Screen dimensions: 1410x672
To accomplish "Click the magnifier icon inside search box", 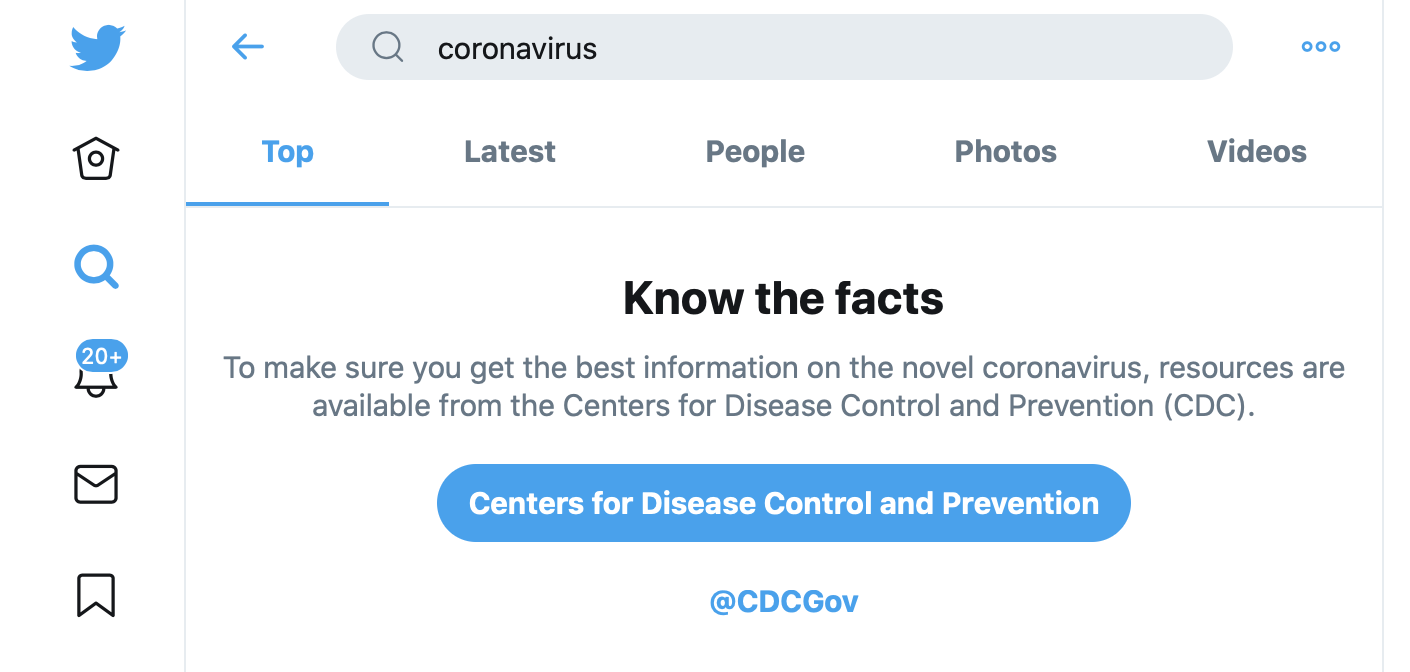I will pyautogui.click(x=387, y=46).
